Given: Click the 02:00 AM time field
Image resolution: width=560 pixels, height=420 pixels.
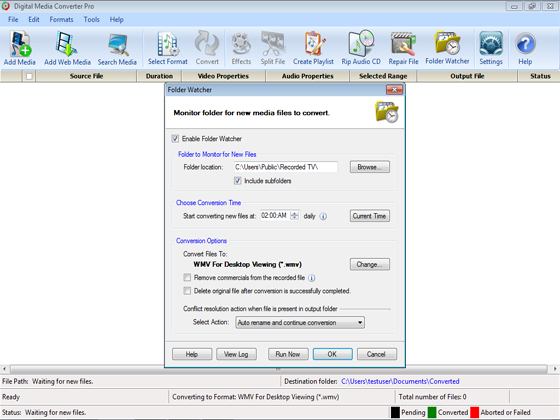Looking at the screenshot, I should 274,216.
